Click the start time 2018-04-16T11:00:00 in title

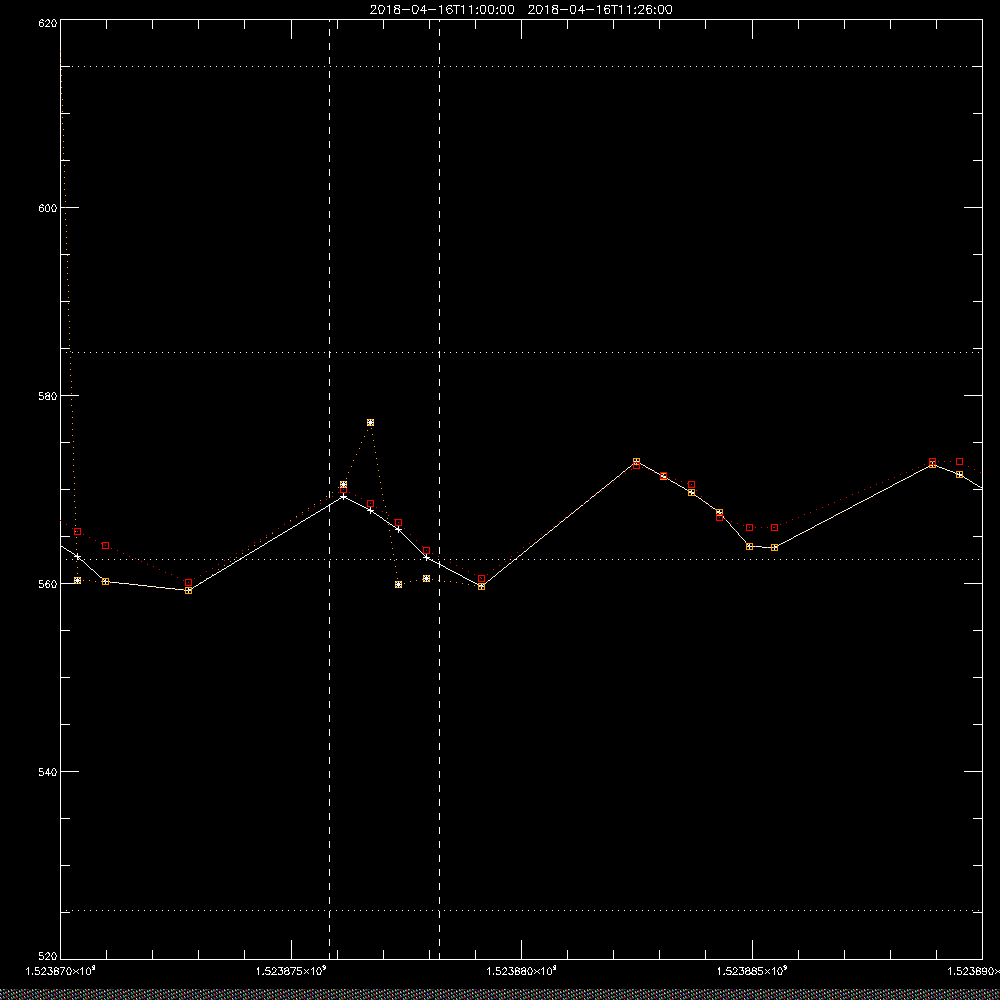pos(442,10)
